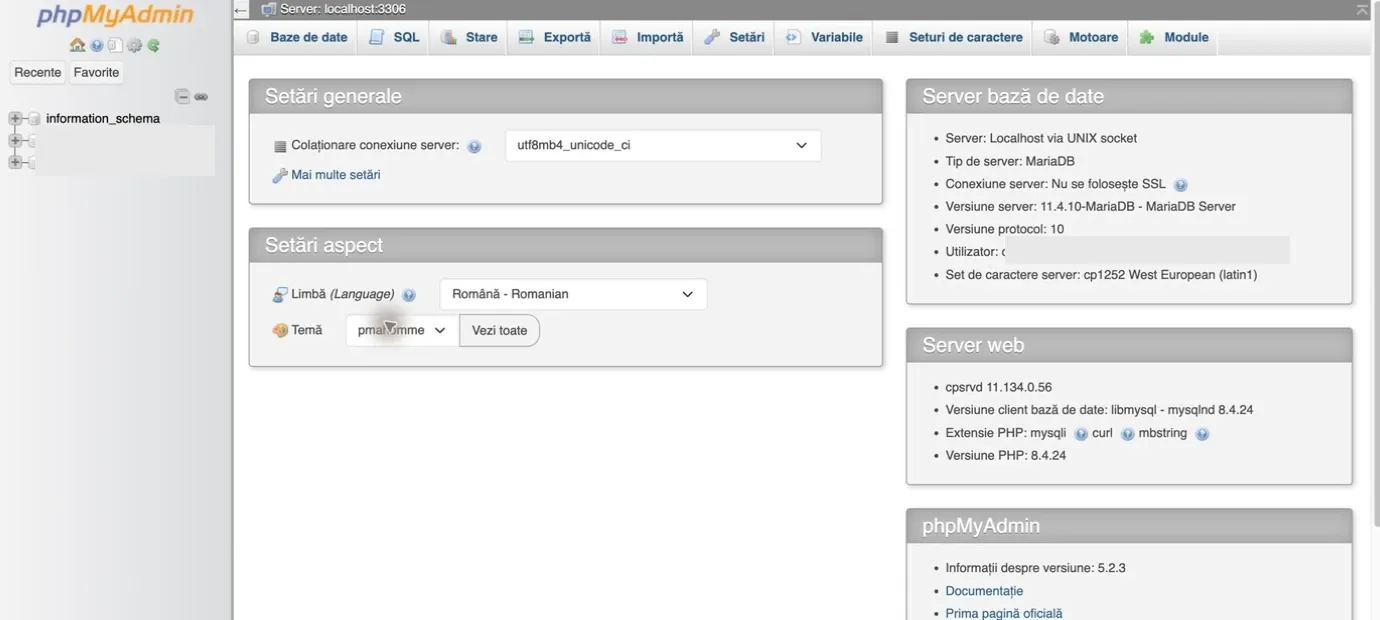1380x620 pixels.
Task: Click the Server: localhost:3306 breadcrumb
Action: tap(342, 9)
